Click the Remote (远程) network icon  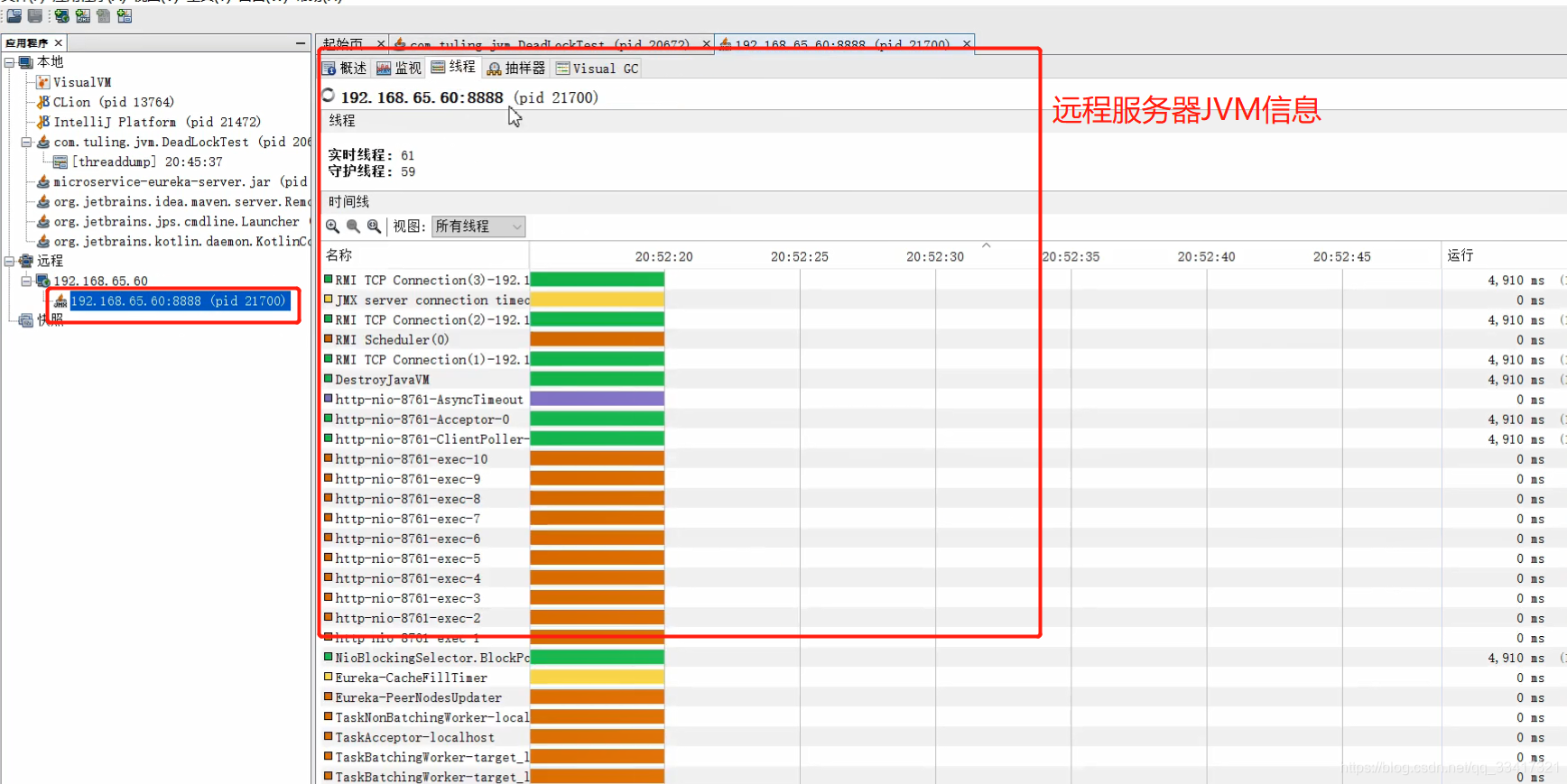click(x=25, y=261)
